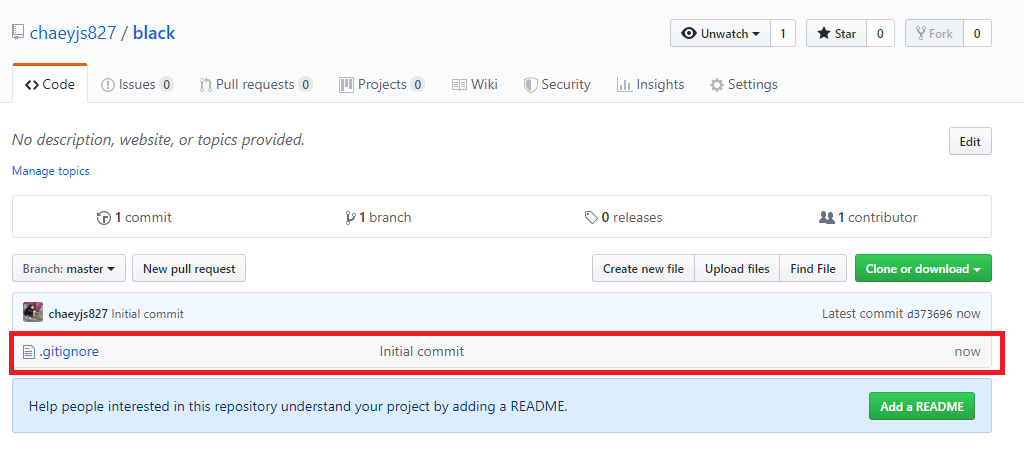Open the chaeyjs827 user profile link
This screenshot has height=463, width=1024.
tap(73, 33)
